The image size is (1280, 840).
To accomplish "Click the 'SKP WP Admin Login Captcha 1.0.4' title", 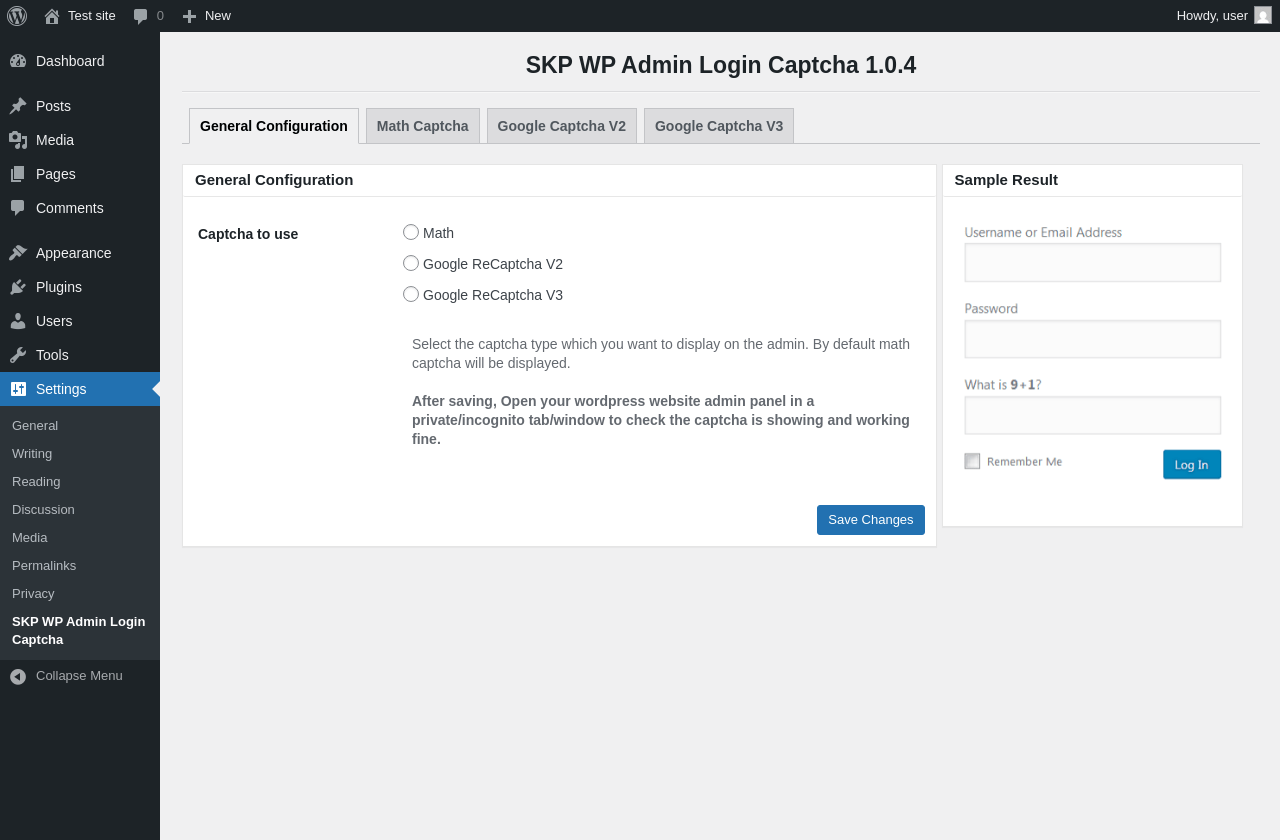I will 721,65.
